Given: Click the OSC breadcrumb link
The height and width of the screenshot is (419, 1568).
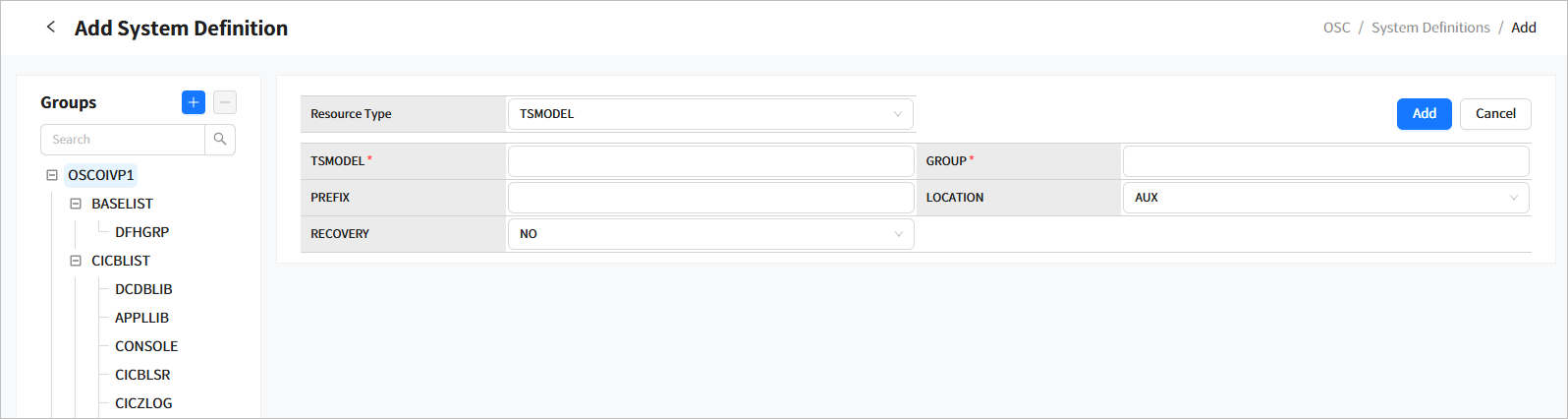Looking at the screenshot, I should (x=1336, y=28).
